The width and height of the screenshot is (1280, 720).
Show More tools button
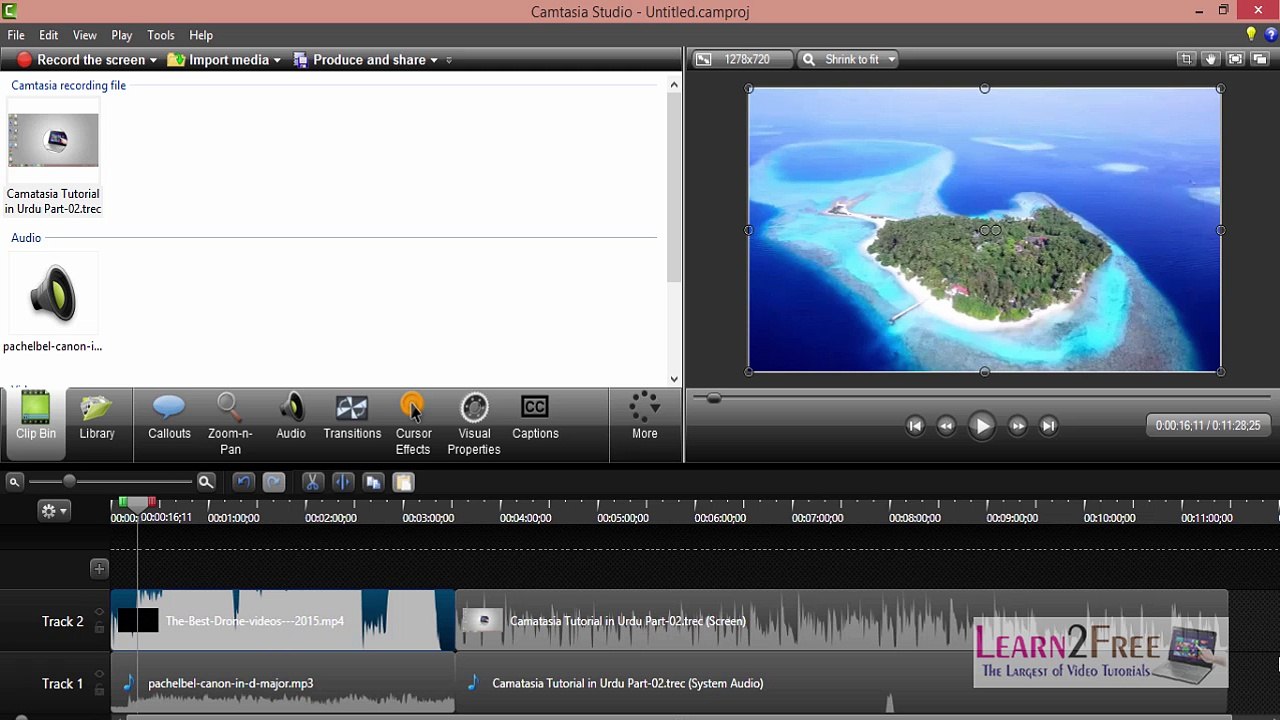coord(645,417)
